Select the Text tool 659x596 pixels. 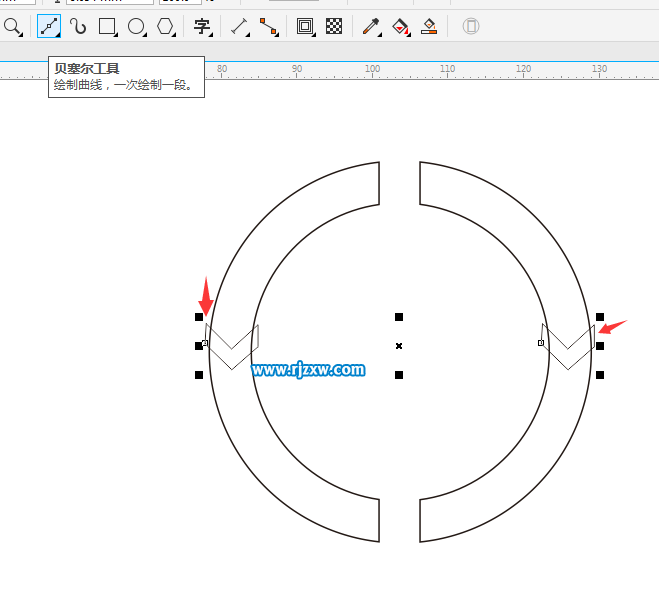point(202,27)
